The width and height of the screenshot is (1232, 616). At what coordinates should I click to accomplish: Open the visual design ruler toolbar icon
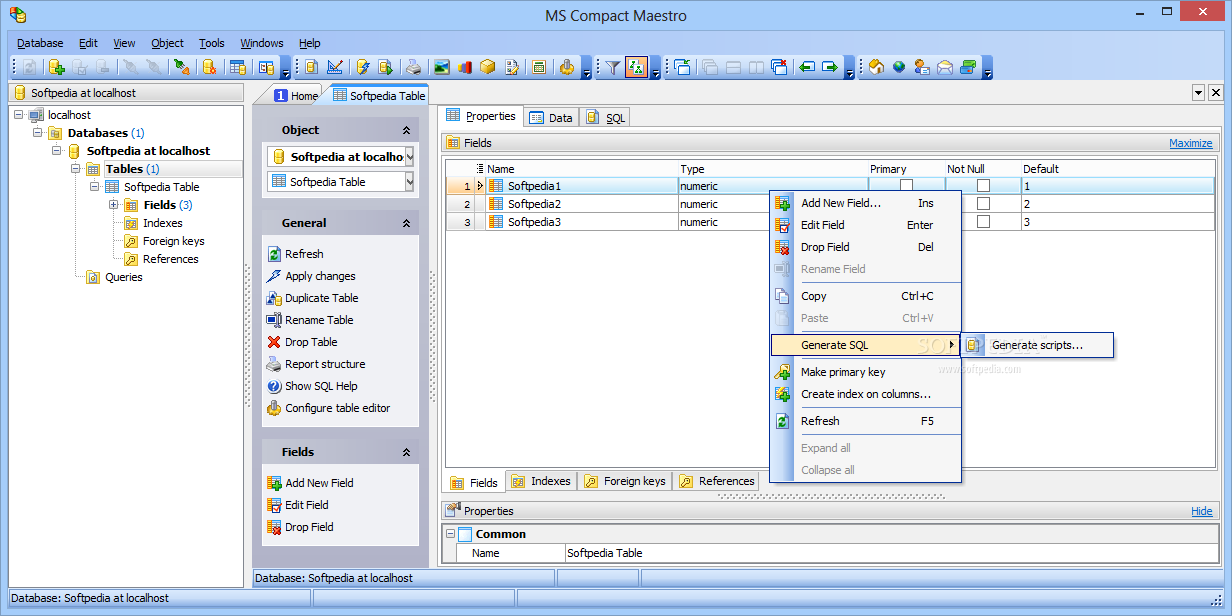pos(335,67)
